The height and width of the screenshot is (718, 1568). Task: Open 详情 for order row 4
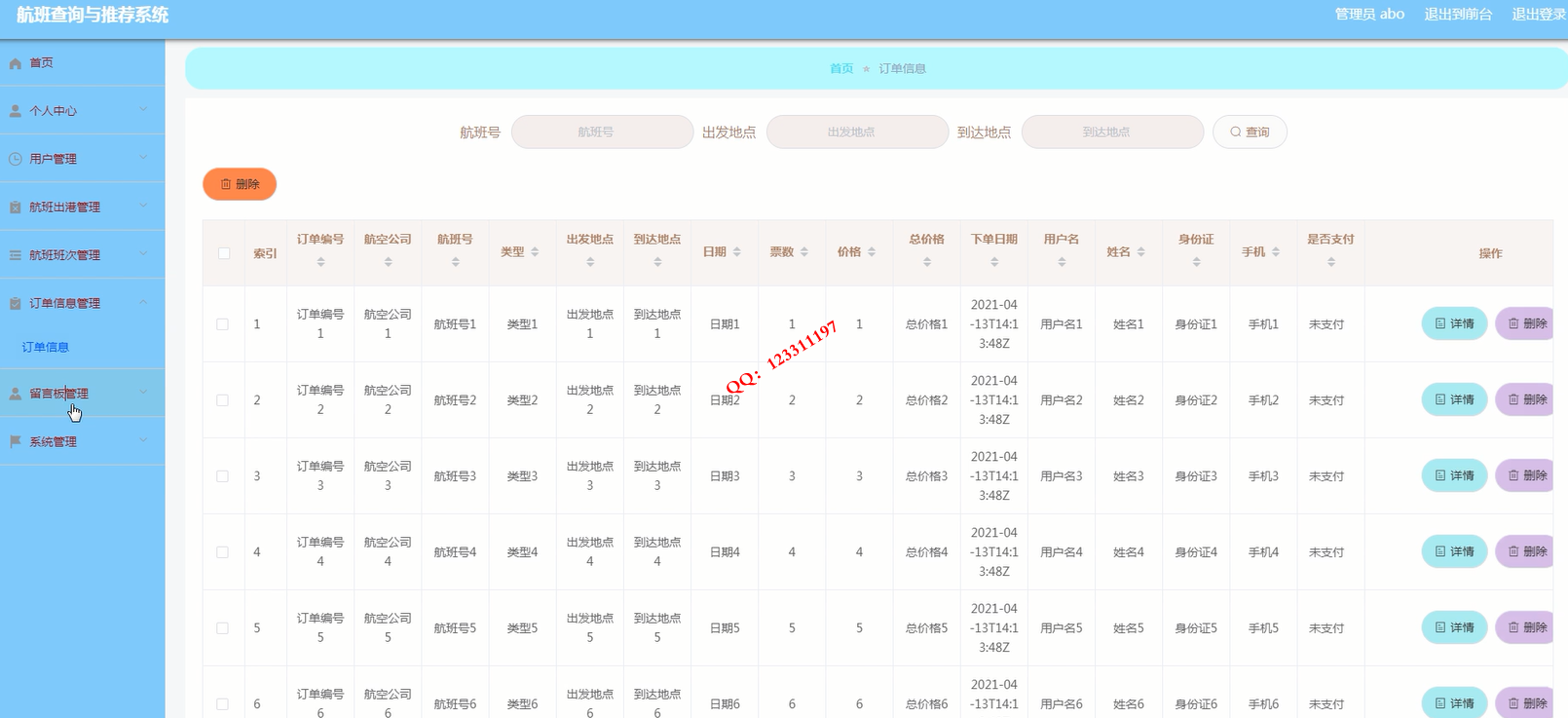pos(1454,551)
